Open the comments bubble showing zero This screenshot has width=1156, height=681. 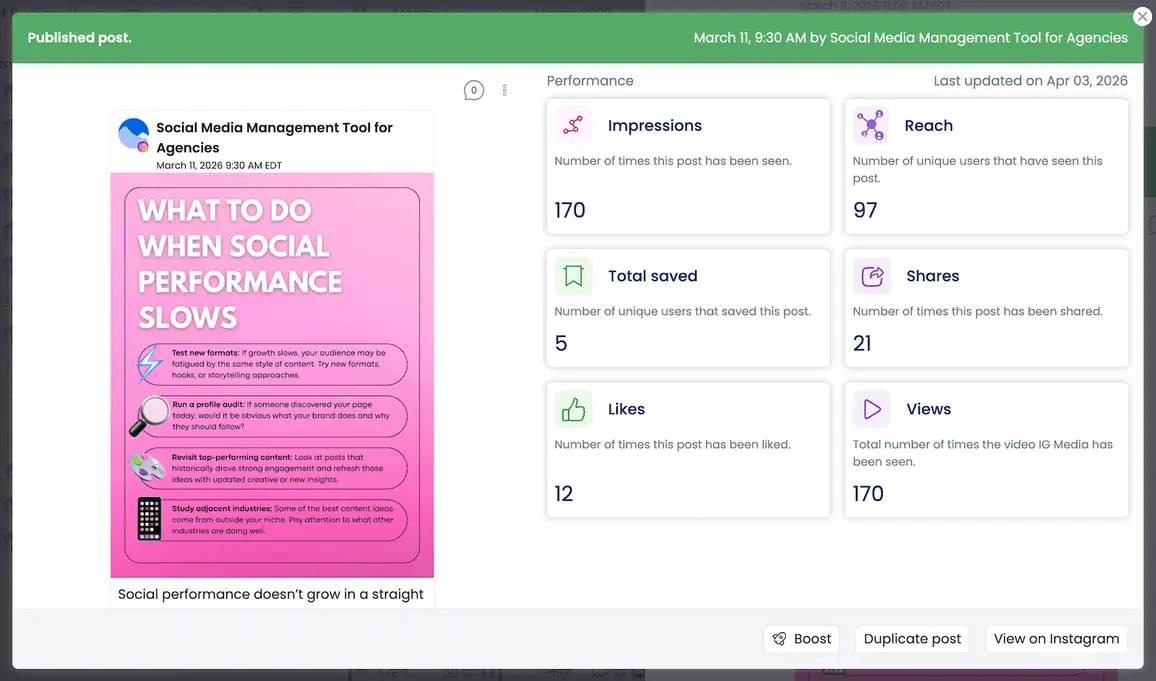[x=473, y=89]
